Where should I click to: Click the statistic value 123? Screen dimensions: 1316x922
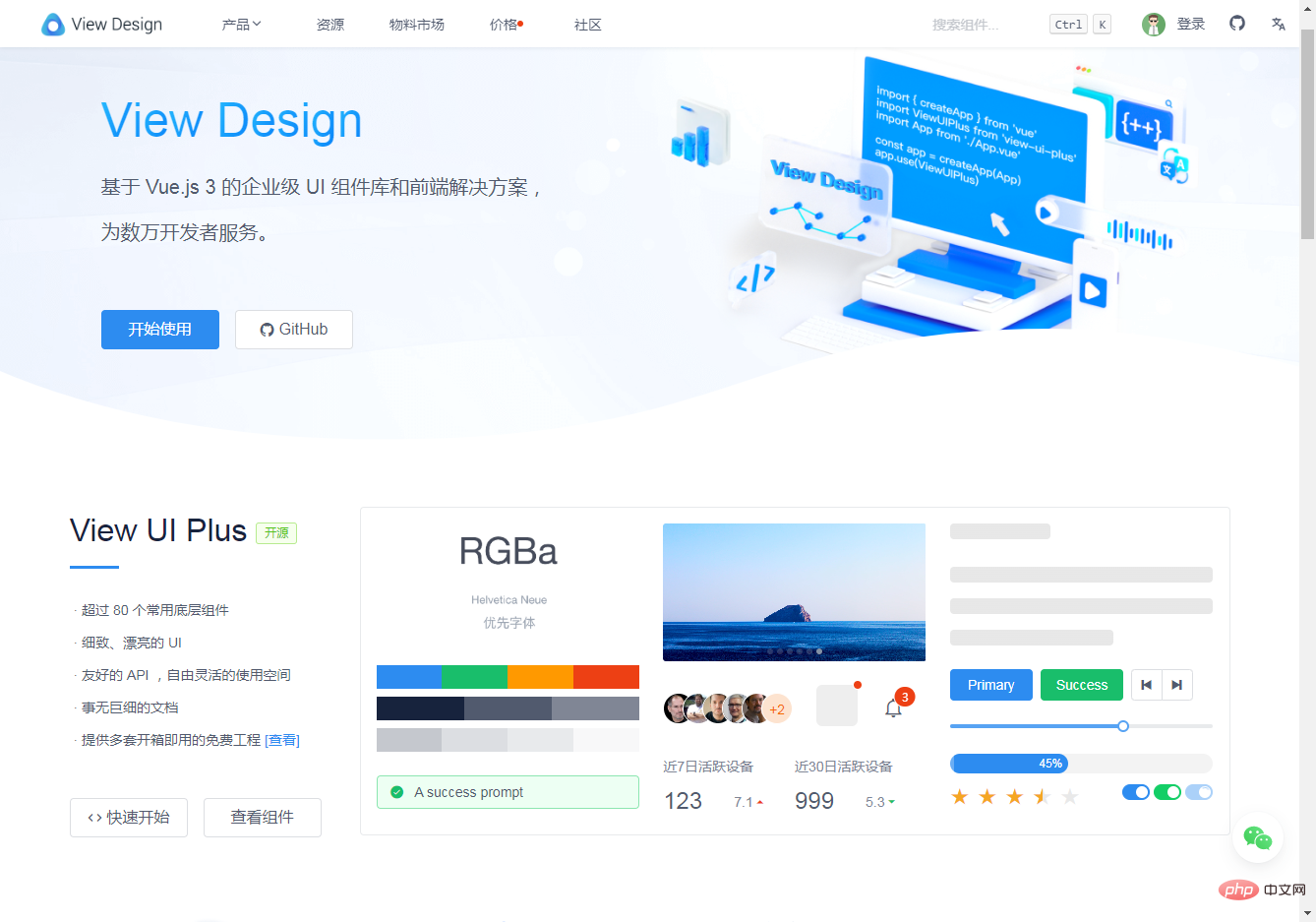coord(684,801)
